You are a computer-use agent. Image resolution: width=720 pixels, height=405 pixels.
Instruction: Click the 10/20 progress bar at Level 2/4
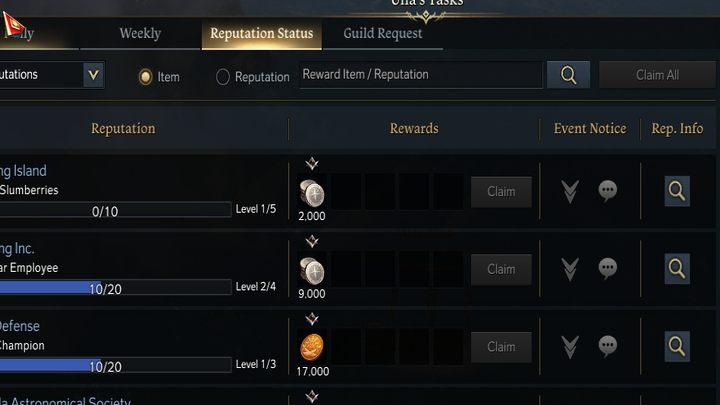coord(115,288)
